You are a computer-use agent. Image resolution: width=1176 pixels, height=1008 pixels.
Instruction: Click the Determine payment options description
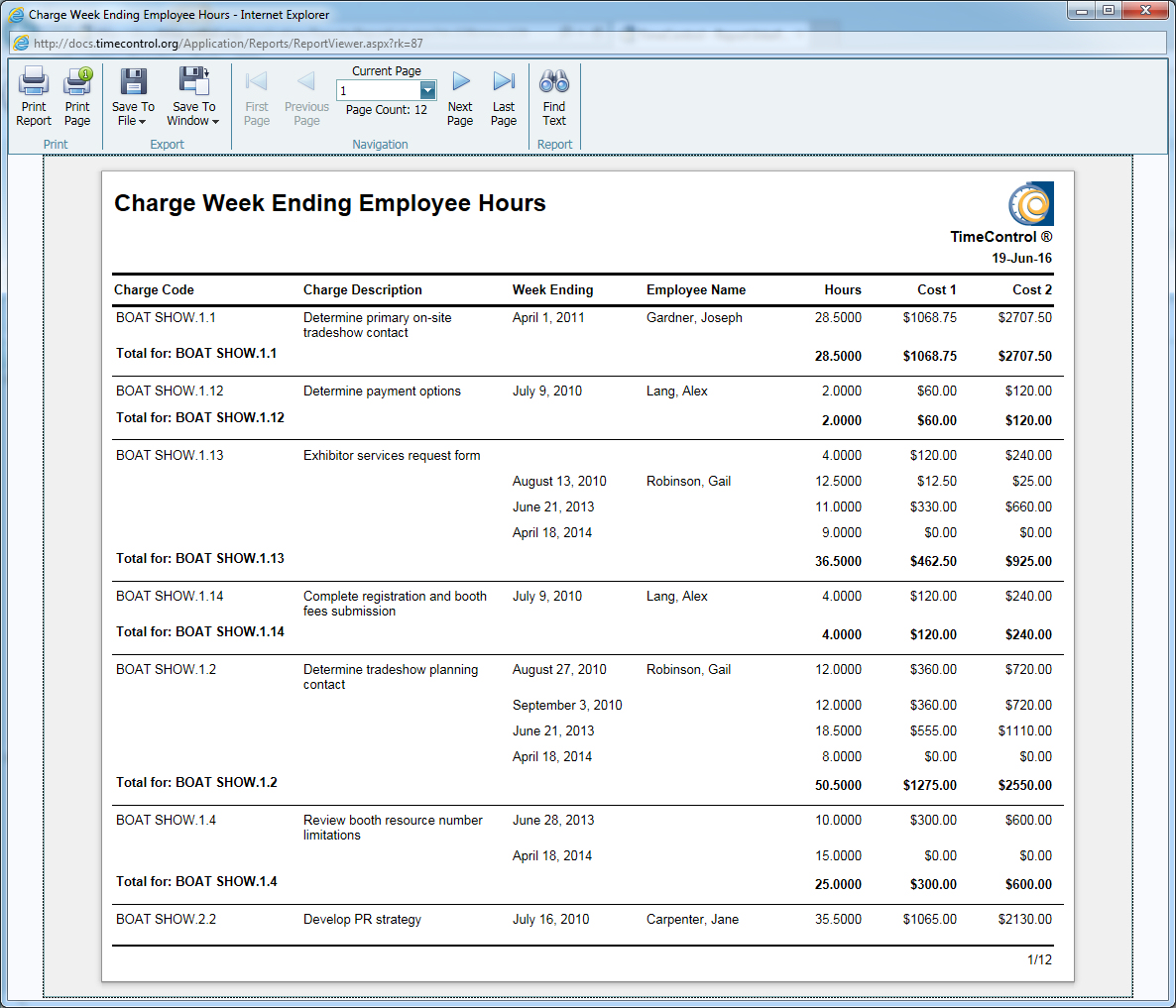(382, 392)
